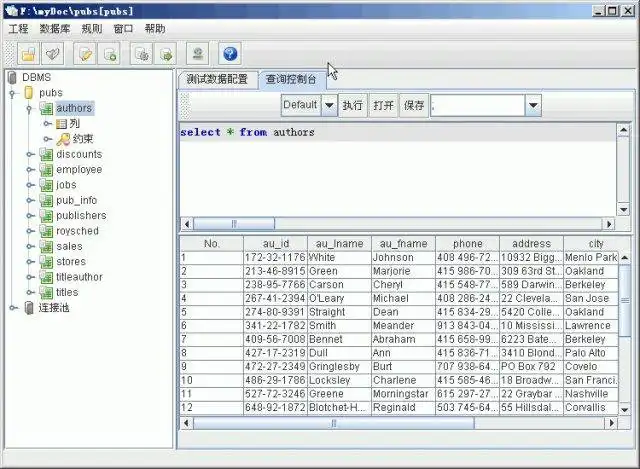This screenshot has width=640, height=469.
Task: Open the empty combo box dropdown arrow
Action: point(533,105)
